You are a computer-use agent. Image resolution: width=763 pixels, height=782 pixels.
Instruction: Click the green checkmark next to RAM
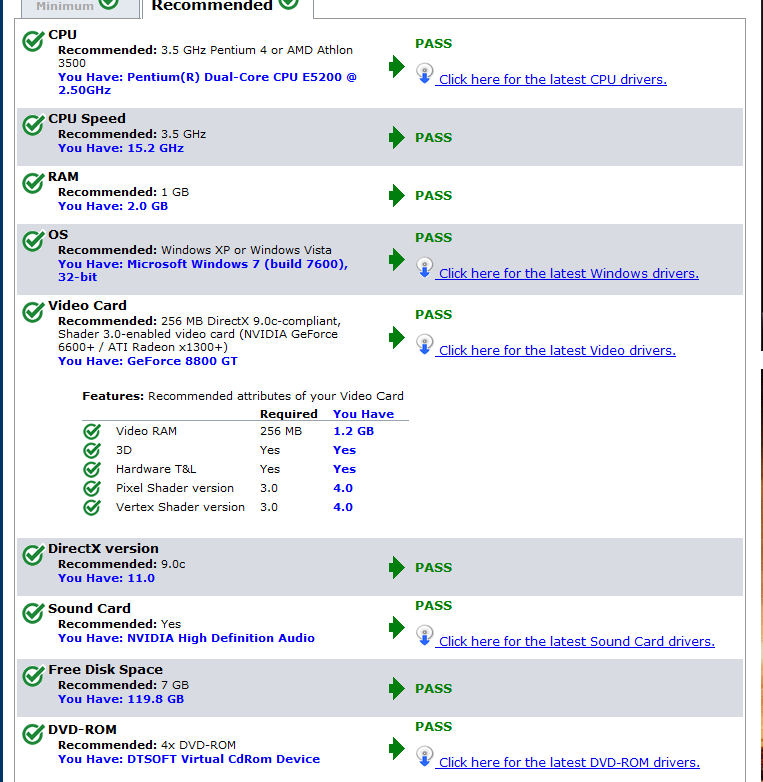pyautogui.click(x=33, y=183)
